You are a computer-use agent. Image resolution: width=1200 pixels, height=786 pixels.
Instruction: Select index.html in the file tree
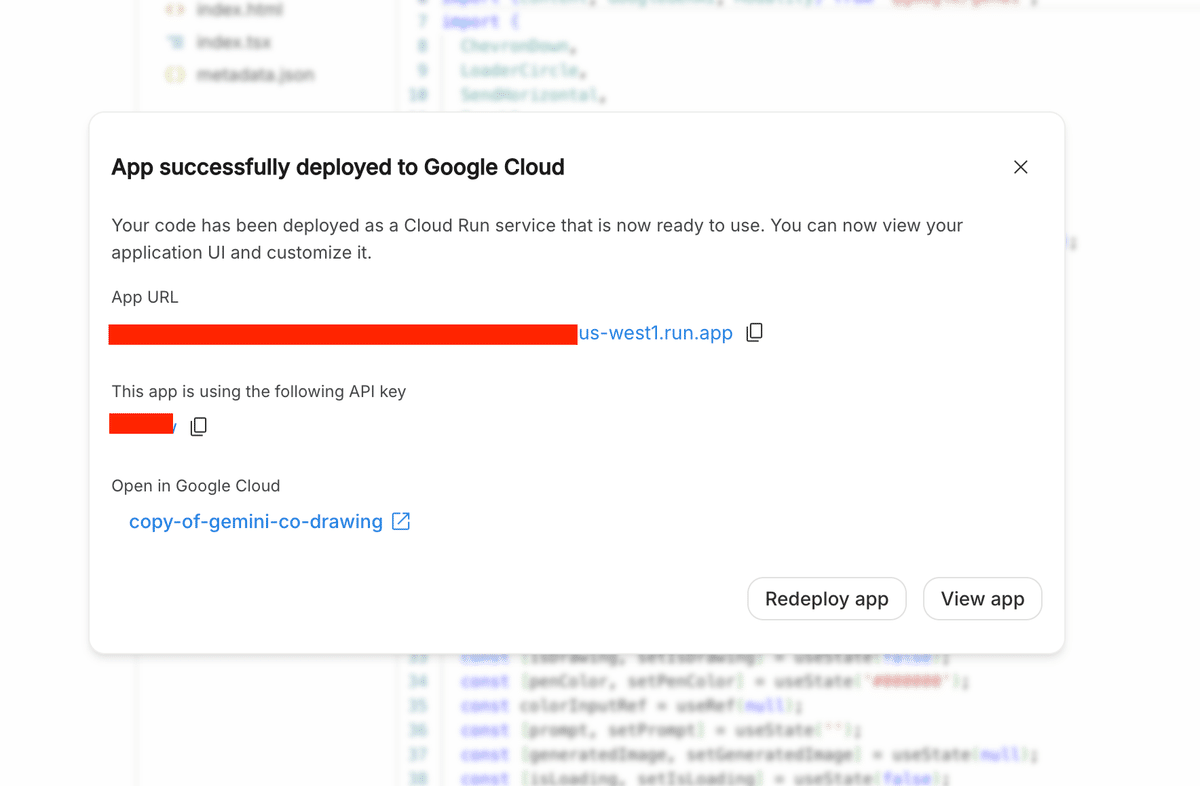[x=240, y=10]
